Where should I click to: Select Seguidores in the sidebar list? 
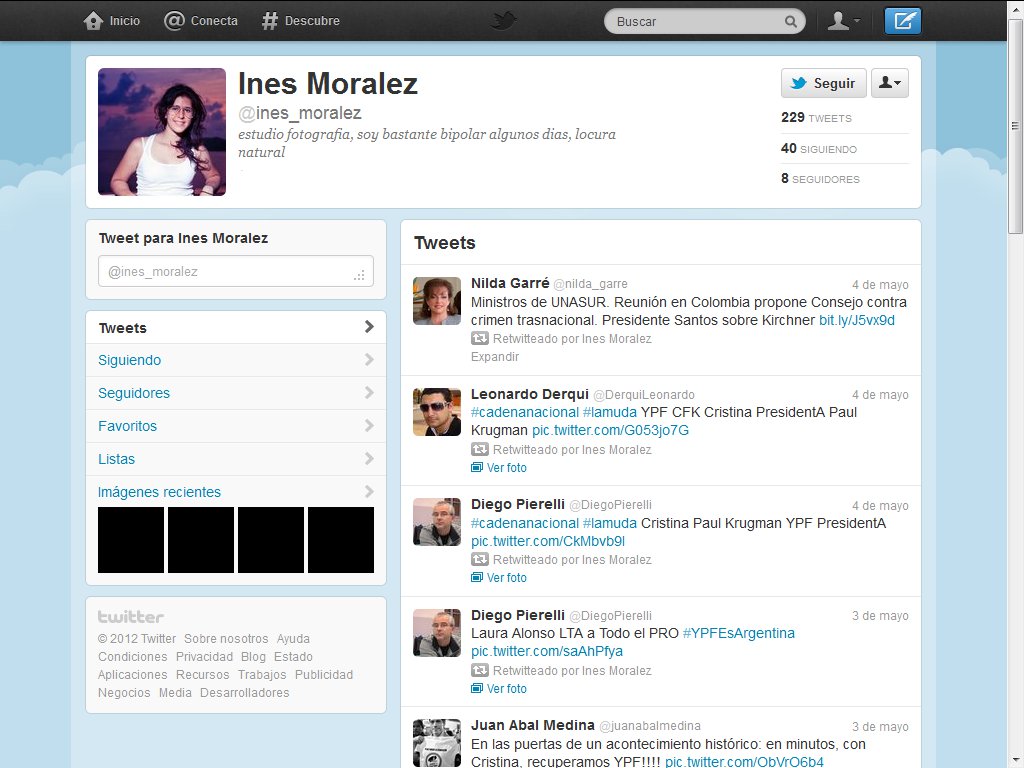pos(236,393)
